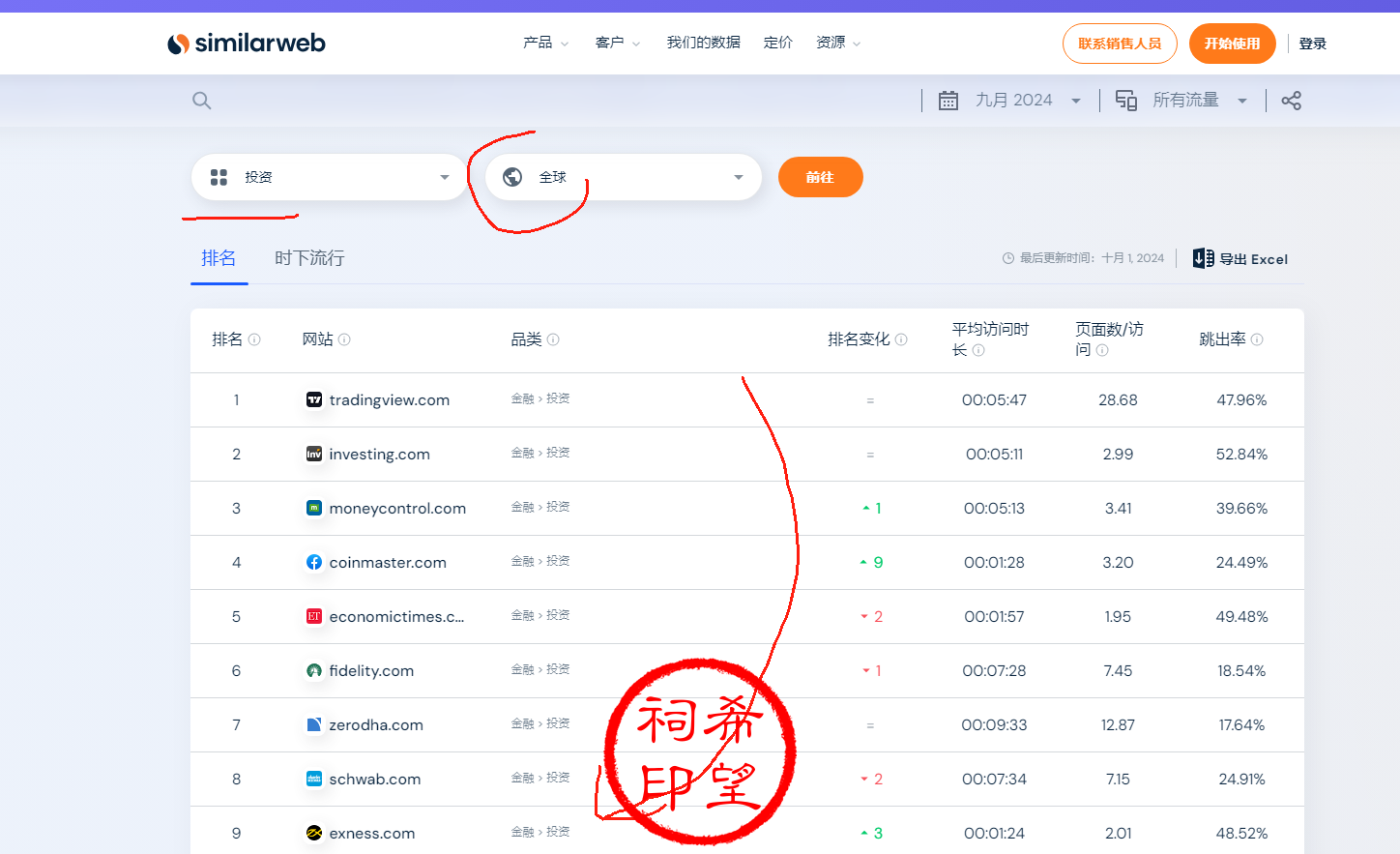Click the Similarweb logo
This screenshot has width=1400, height=854.
pos(247,44)
